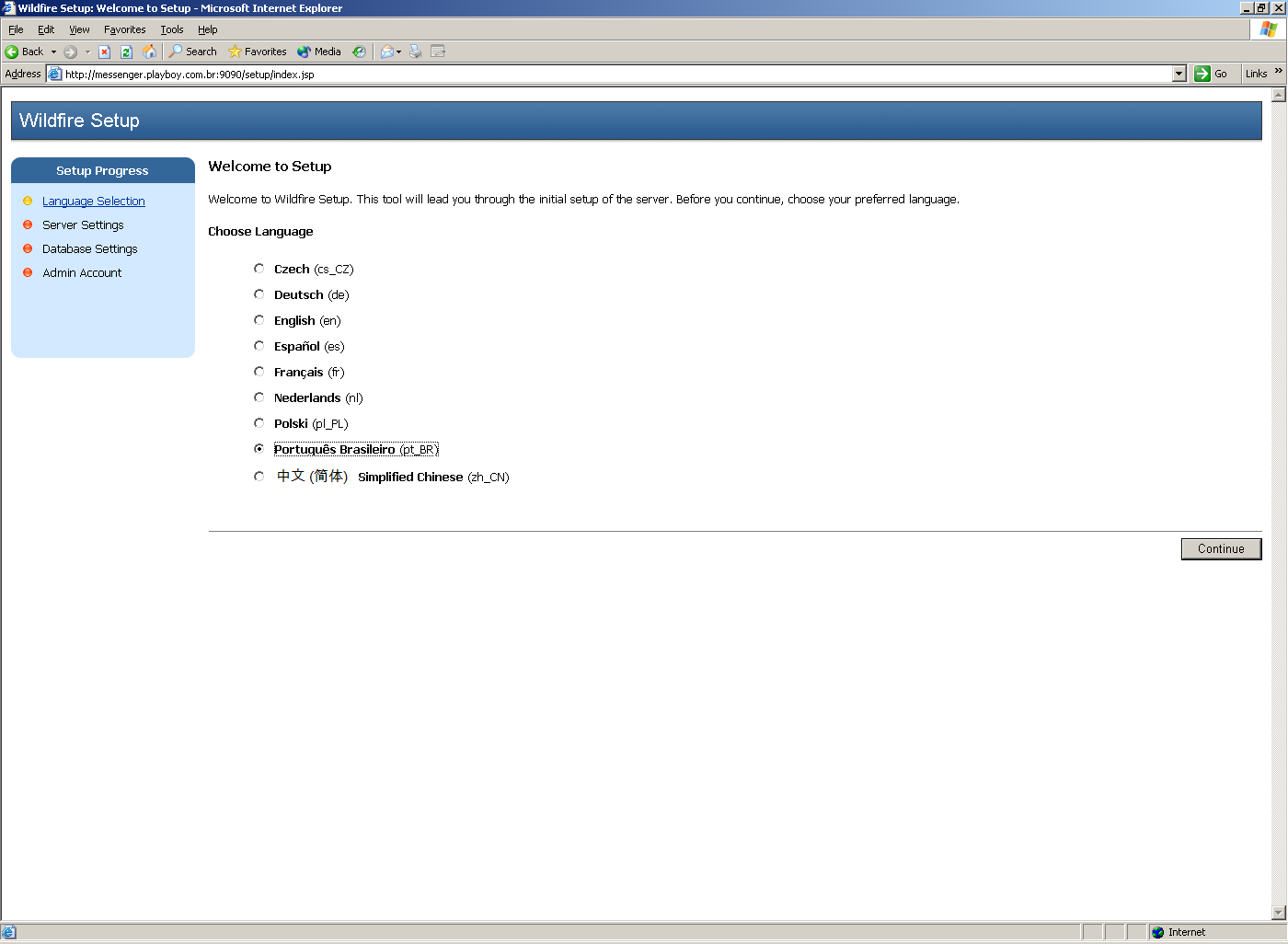Open the History toolbar icon

359,52
